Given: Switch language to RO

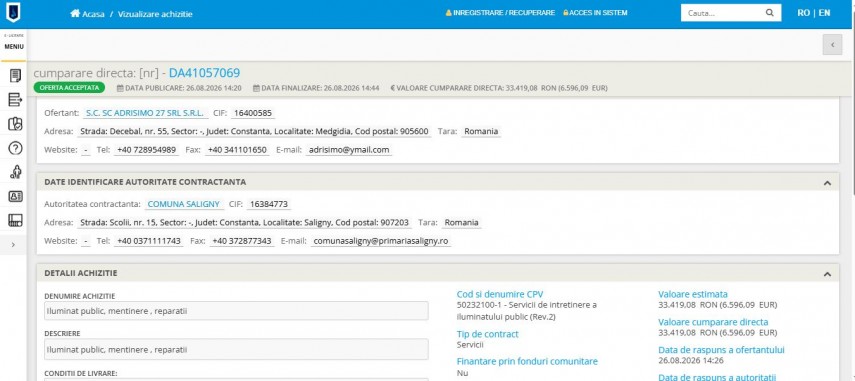Looking at the screenshot, I should (803, 13).
